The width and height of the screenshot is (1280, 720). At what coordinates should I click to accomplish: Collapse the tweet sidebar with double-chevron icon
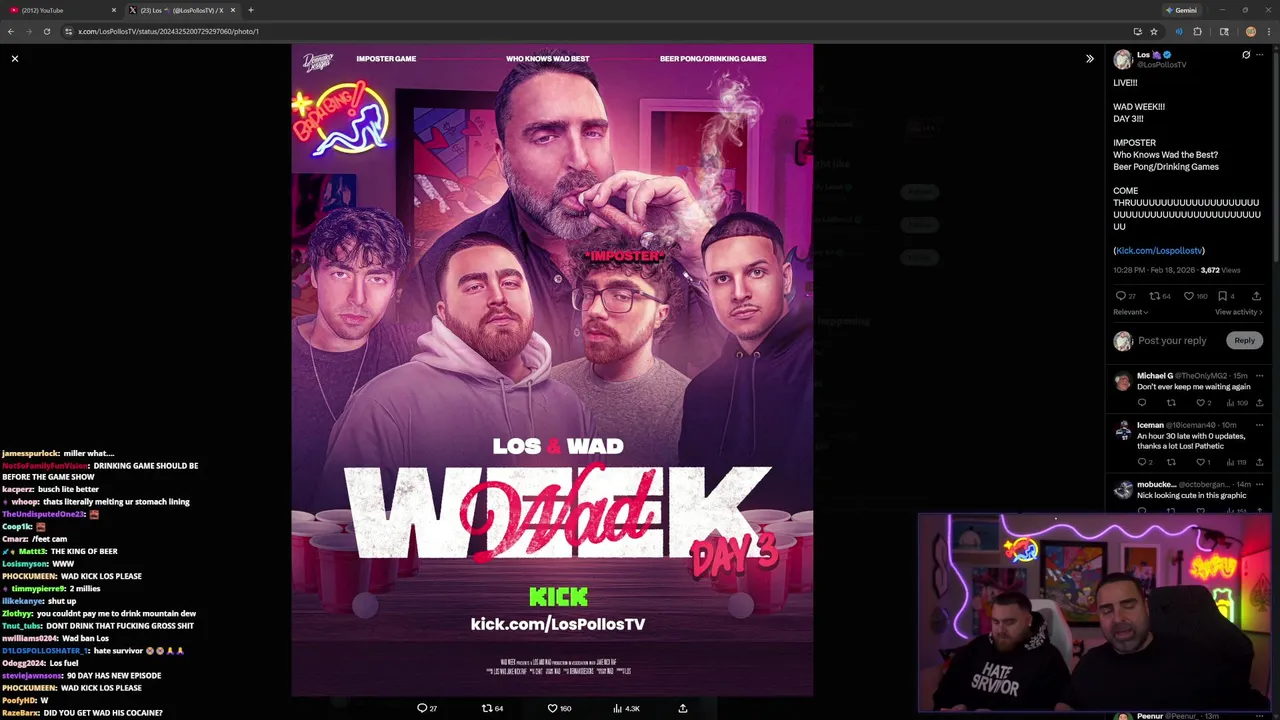tap(1090, 59)
